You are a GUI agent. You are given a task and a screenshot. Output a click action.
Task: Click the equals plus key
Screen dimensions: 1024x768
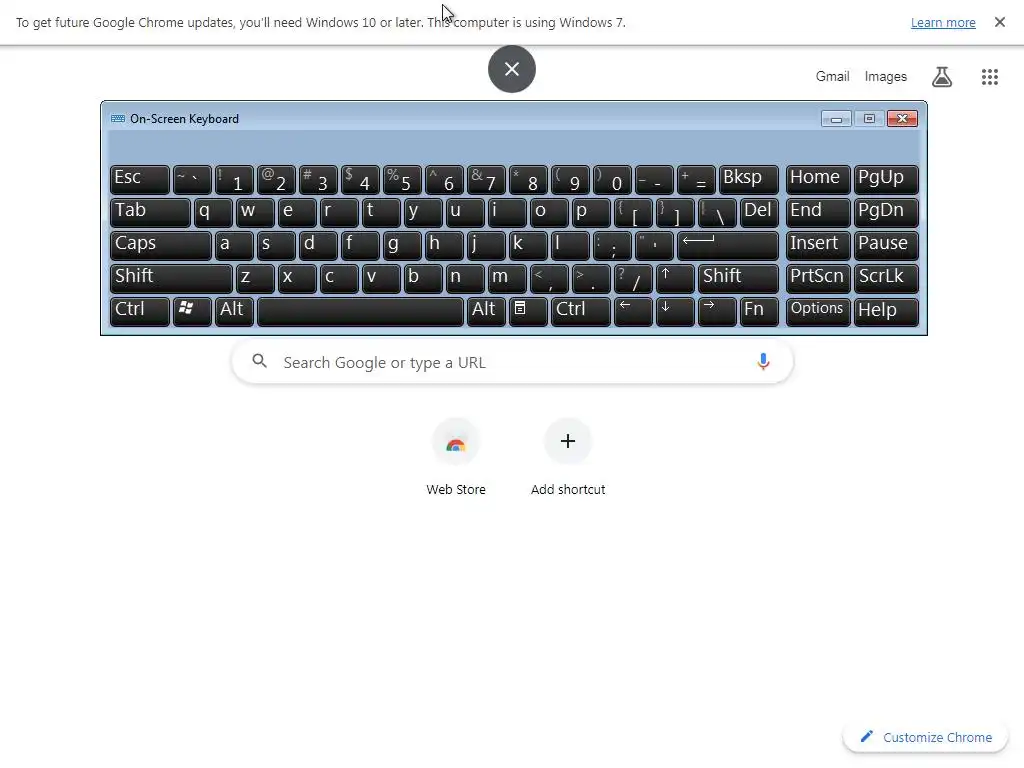[x=696, y=179]
